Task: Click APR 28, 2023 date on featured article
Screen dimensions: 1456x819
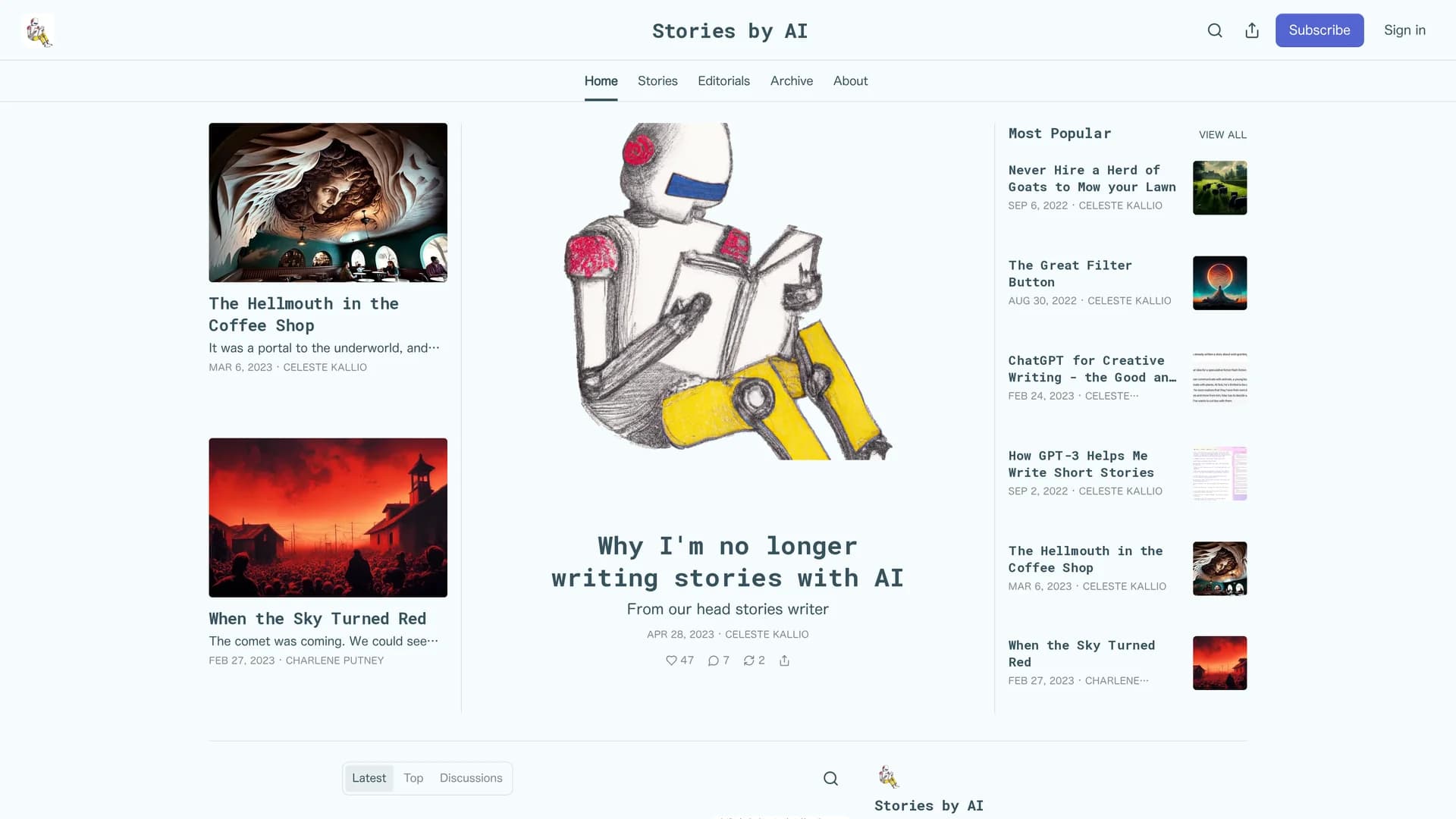Action: pos(680,634)
